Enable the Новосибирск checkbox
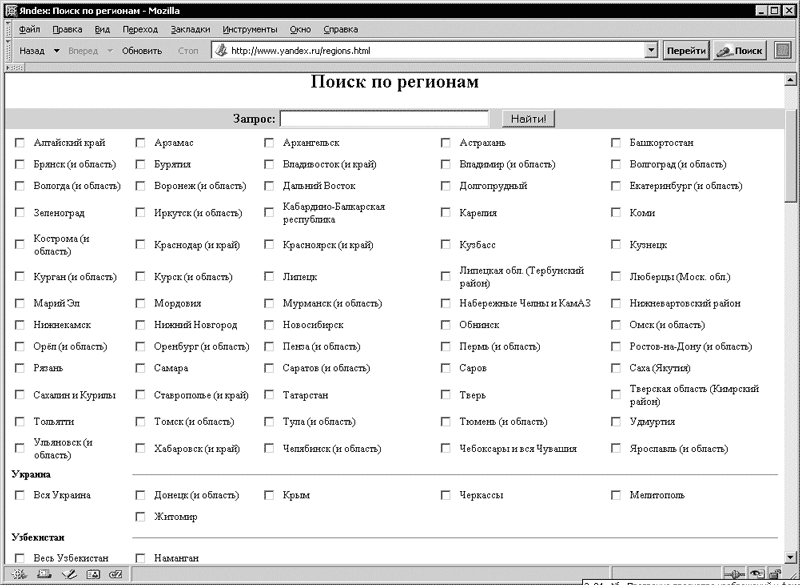800x585 pixels. pos(269,324)
